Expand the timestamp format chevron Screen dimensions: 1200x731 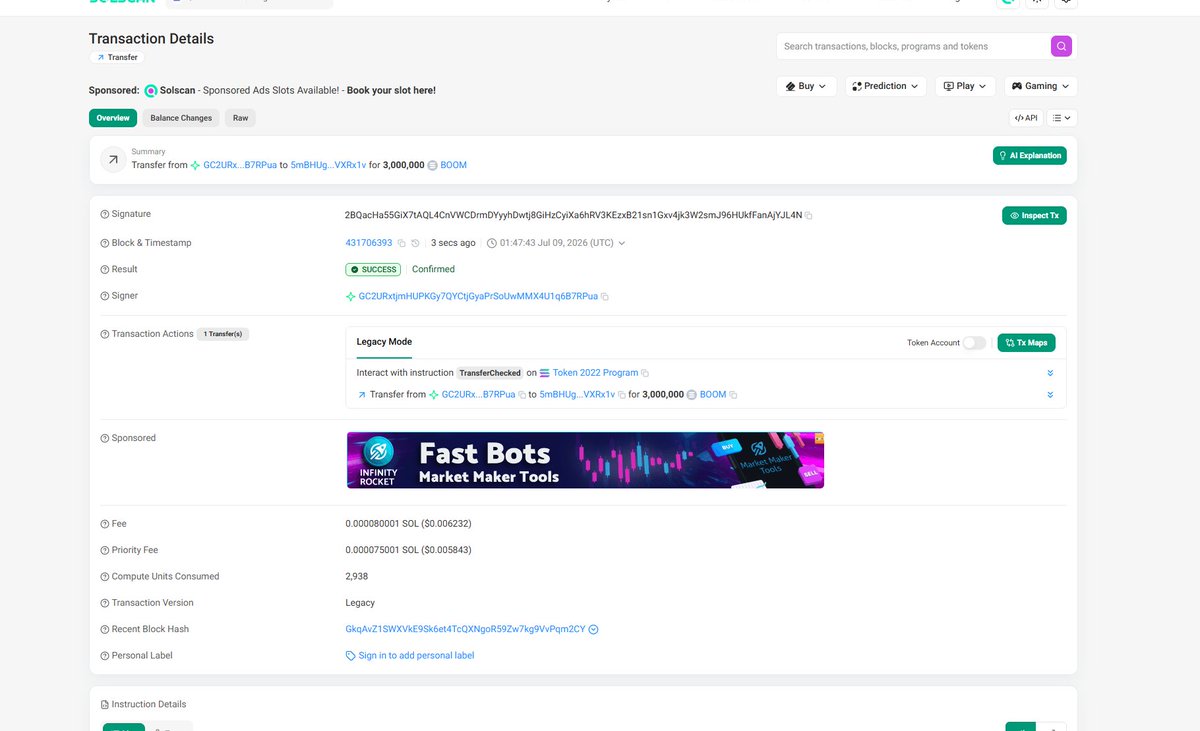622,243
